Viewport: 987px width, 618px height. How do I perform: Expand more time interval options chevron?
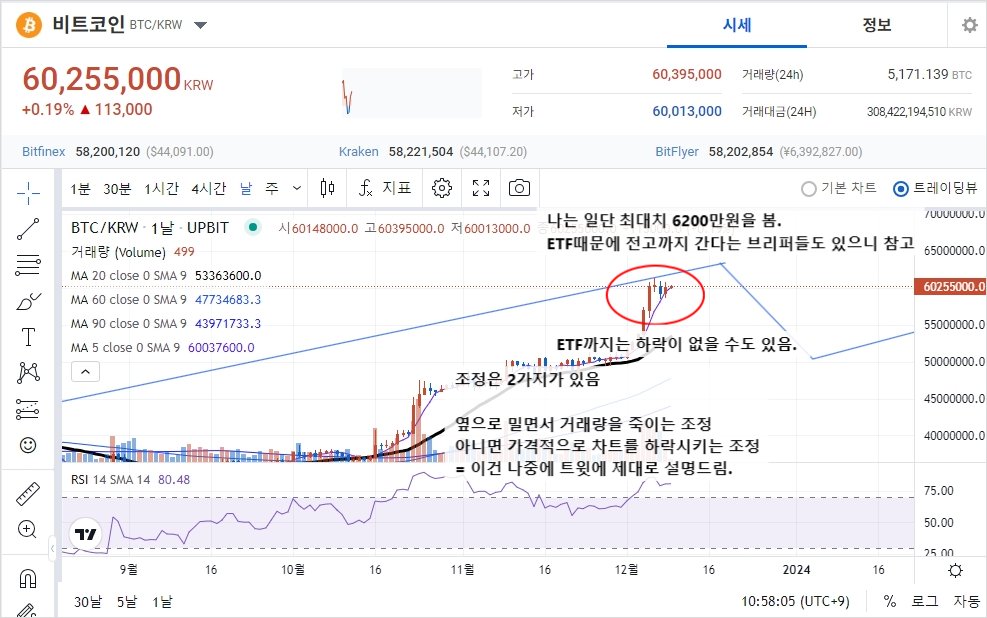(297, 188)
